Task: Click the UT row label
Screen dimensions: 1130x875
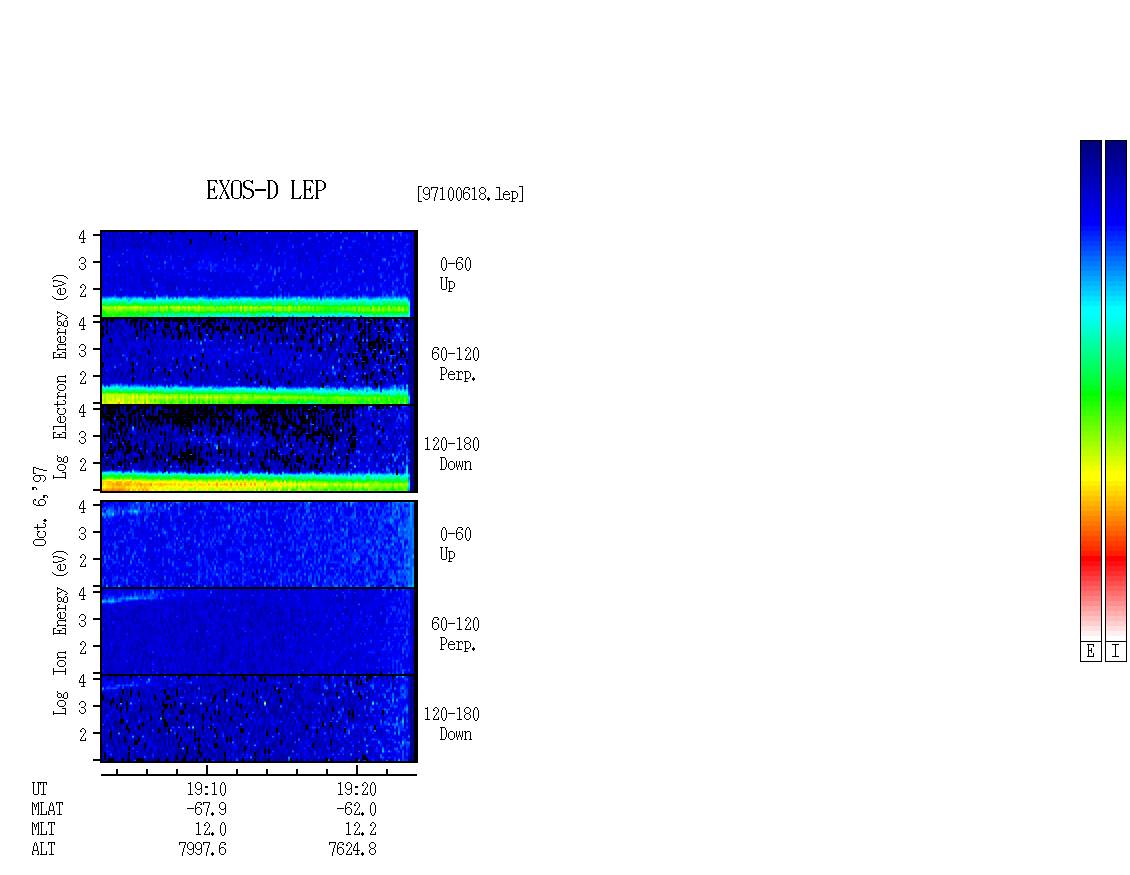Action: 39,789
